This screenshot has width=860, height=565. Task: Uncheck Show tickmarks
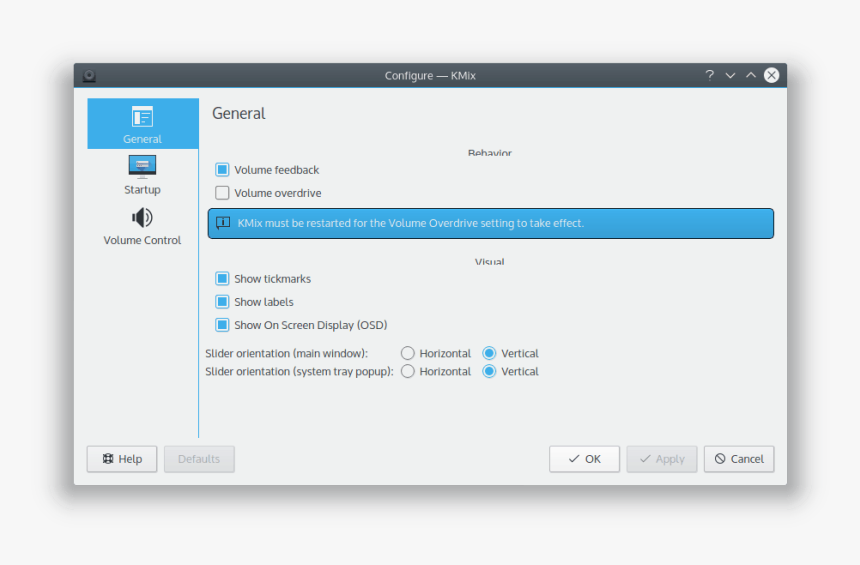[222, 279]
